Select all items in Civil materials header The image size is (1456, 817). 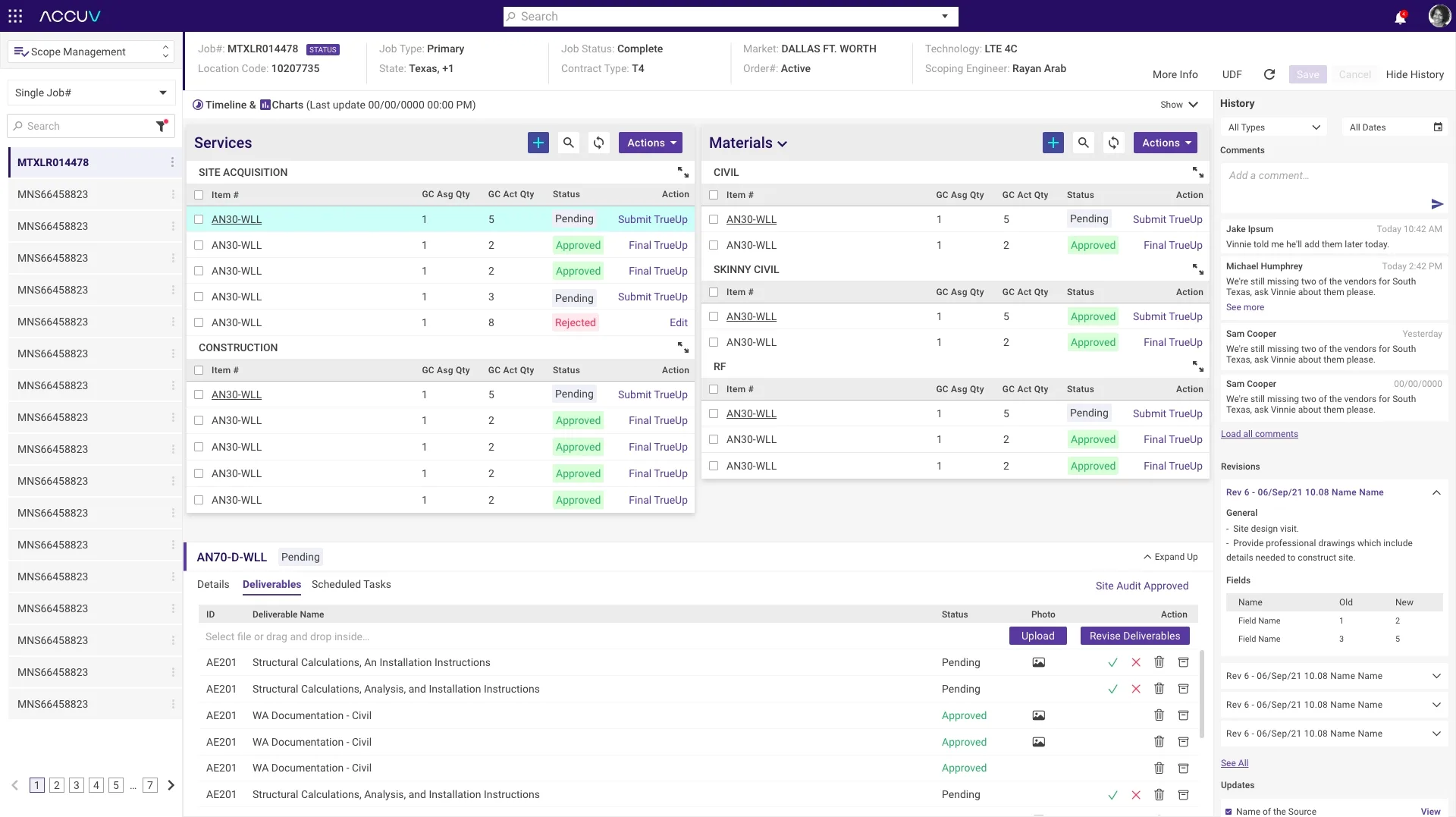pyautogui.click(x=714, y=195)
